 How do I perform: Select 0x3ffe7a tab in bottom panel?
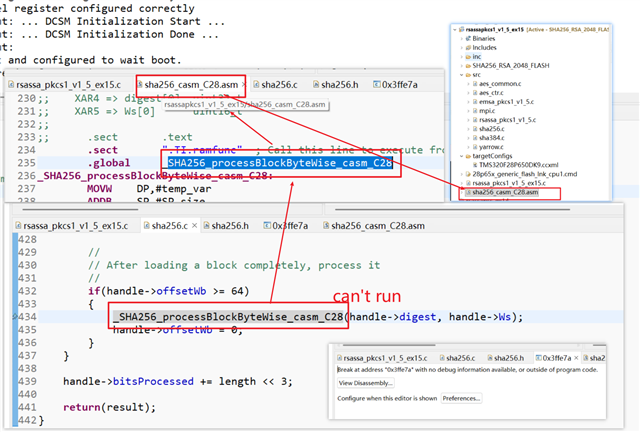[557, 358]
